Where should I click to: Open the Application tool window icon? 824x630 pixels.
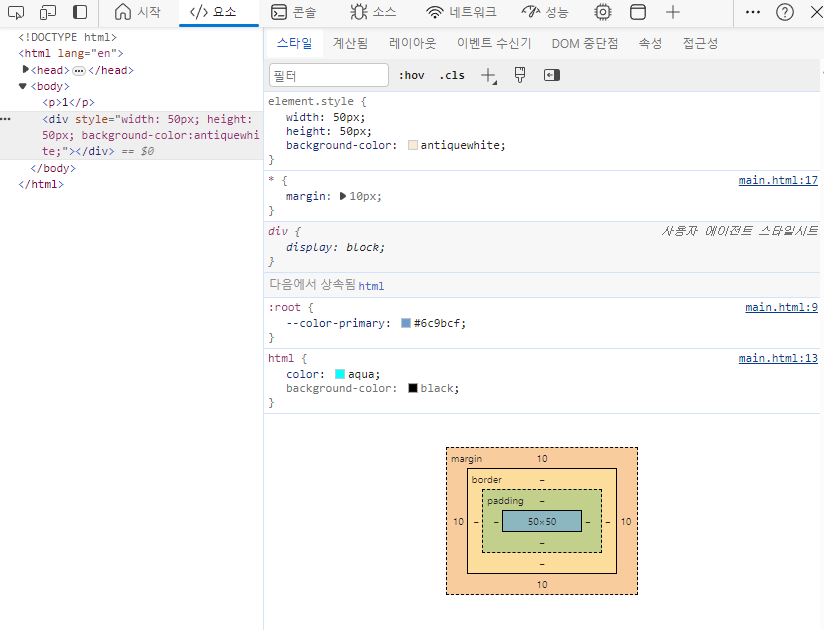(x=638, y=12)
